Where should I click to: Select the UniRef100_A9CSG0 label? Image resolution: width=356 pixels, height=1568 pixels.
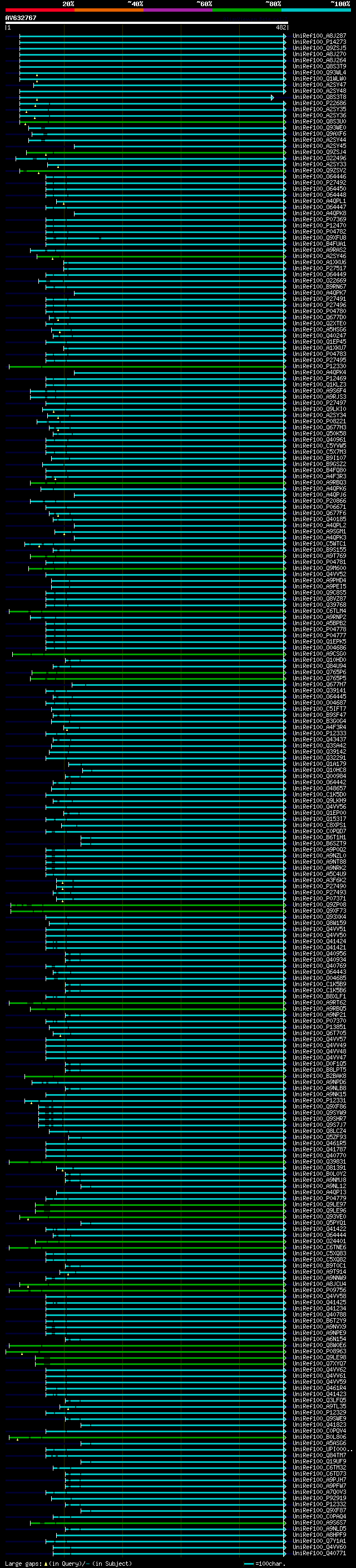pyautogui.click(x=319, y=654)
